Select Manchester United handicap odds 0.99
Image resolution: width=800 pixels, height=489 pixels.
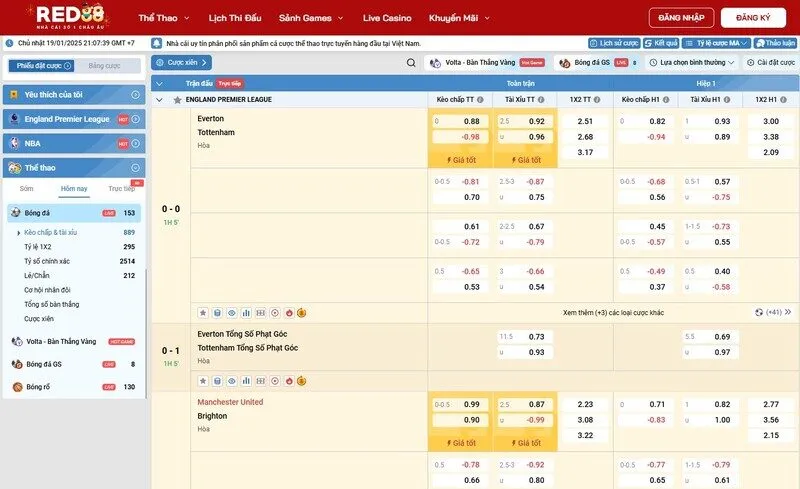pos(460,404)
